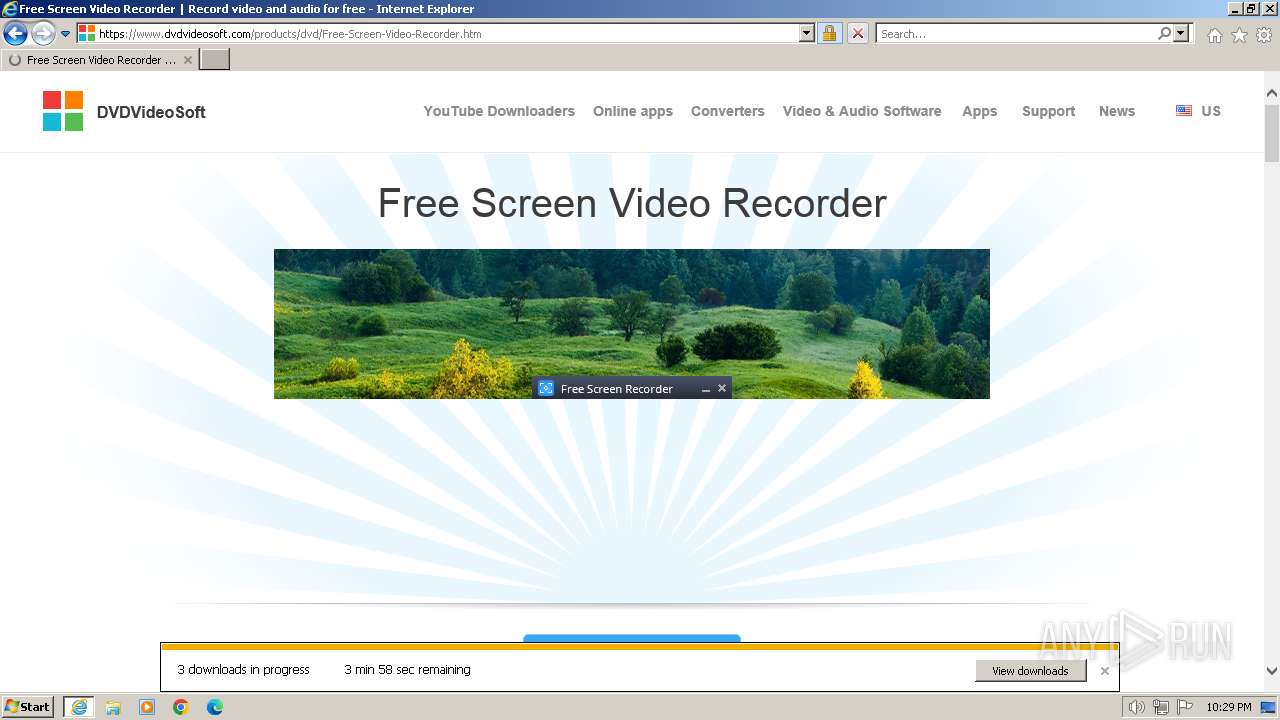Open the search provider dropdown arrow

(x=1182, y=33)
